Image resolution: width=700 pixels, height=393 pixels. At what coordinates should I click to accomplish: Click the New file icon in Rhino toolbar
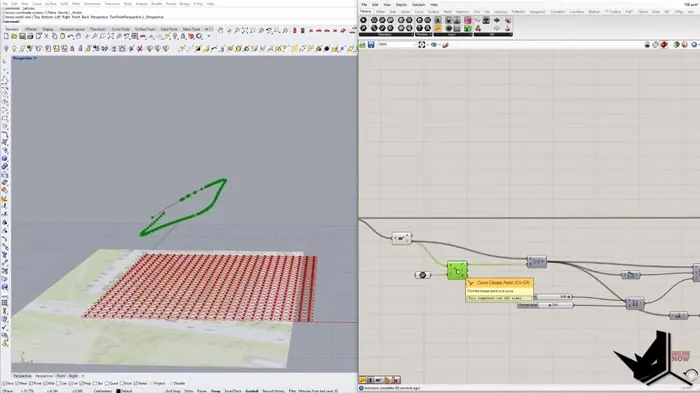tap(6, 36)
